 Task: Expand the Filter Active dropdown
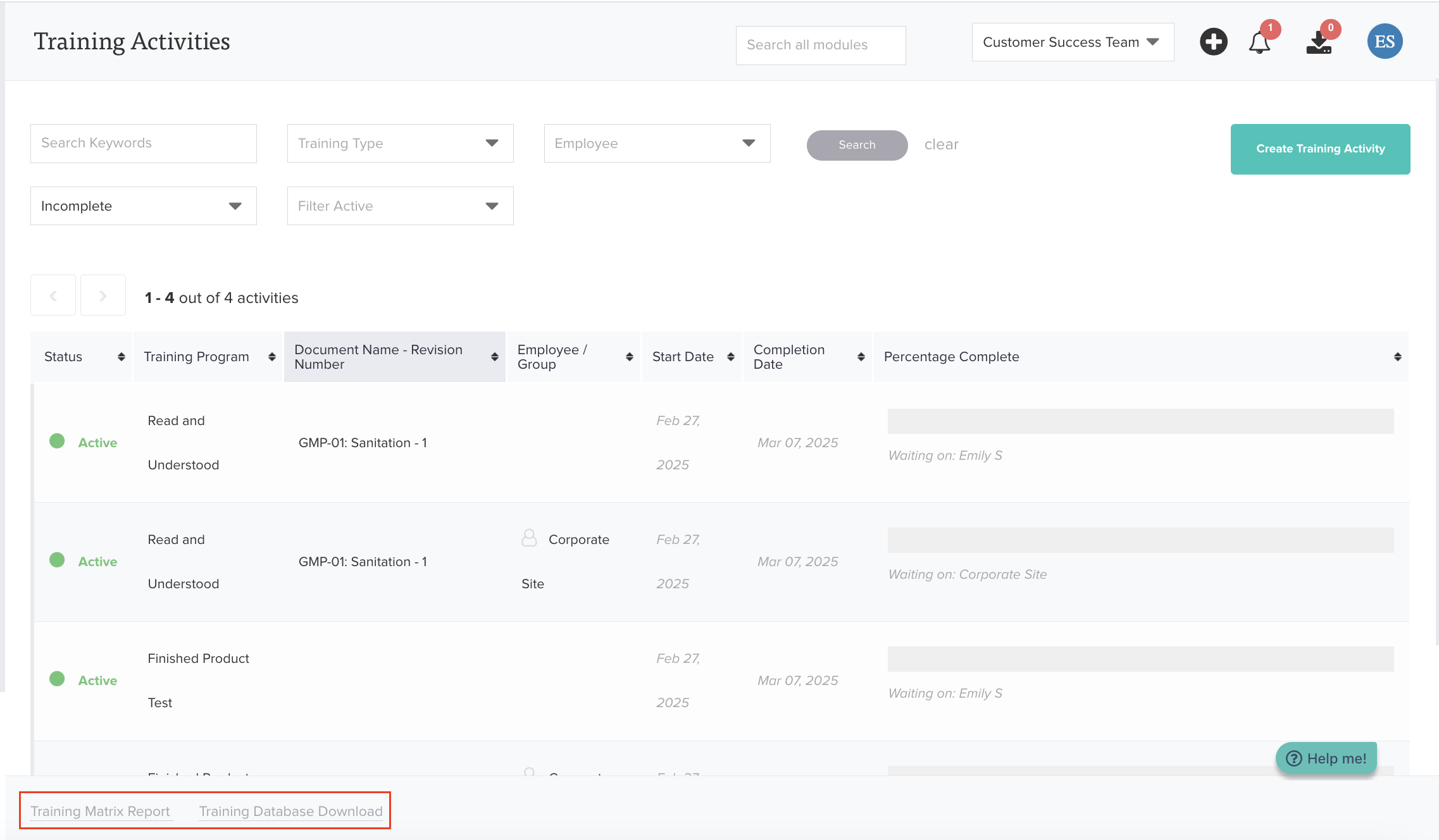click(400, 206)
